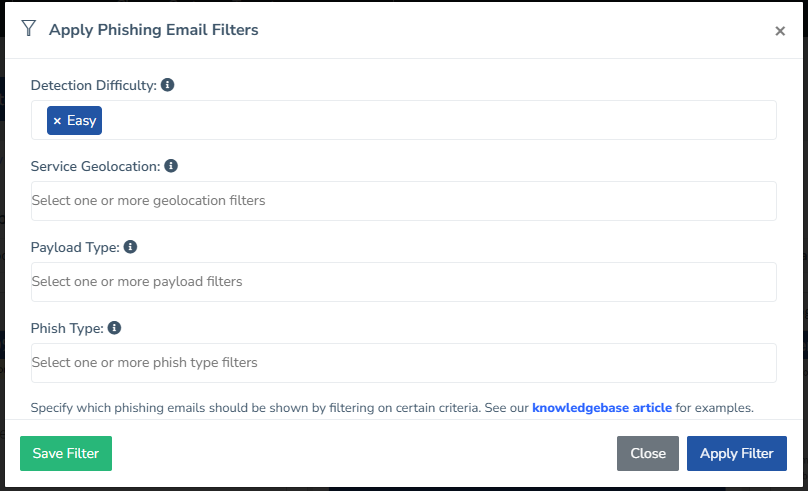Viewport: 808px width, 491px height.
Task: Open the knowledgebase article link
Action: [602, 408]
